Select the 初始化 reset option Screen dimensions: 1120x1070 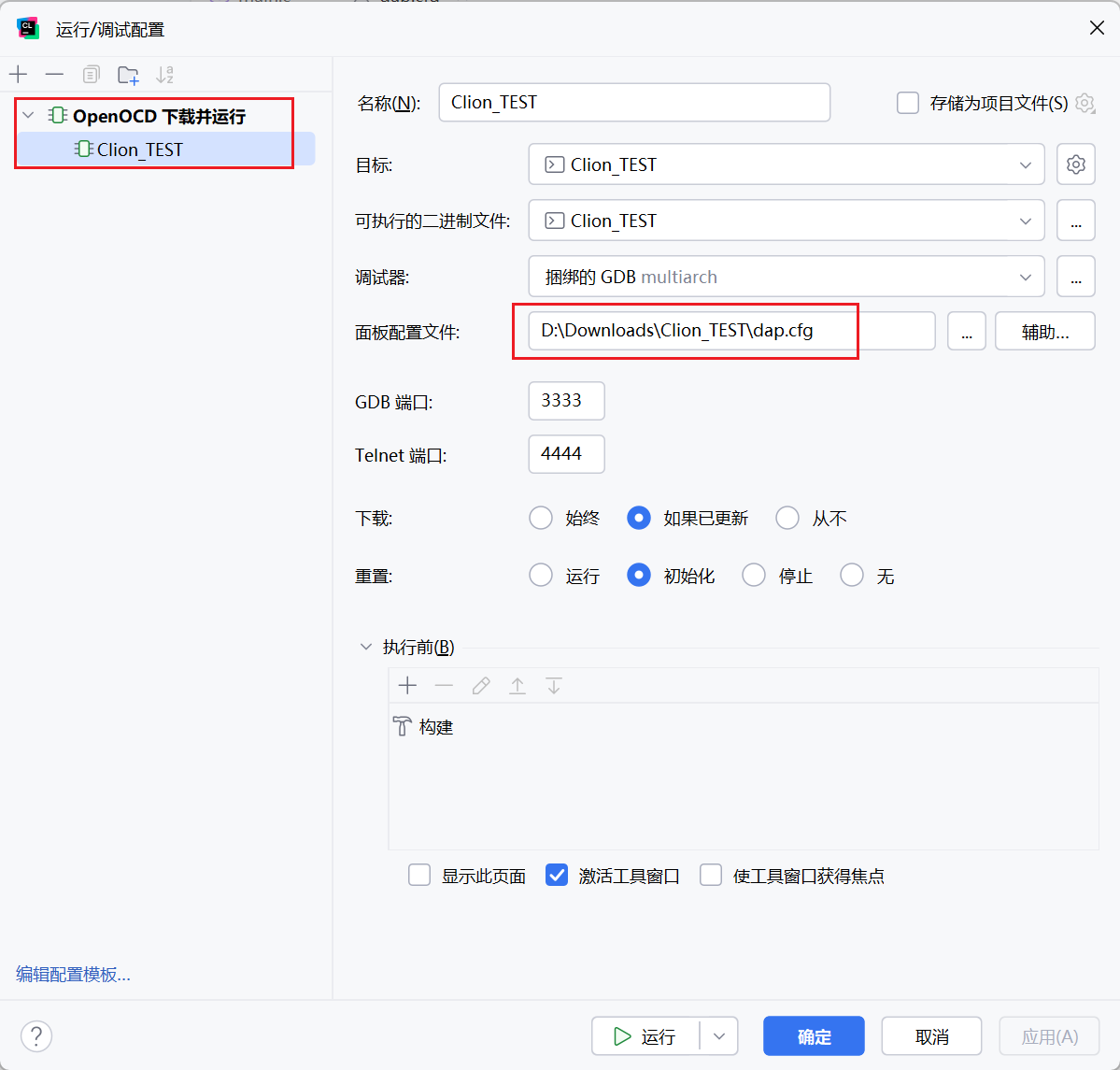click(639, 575)
